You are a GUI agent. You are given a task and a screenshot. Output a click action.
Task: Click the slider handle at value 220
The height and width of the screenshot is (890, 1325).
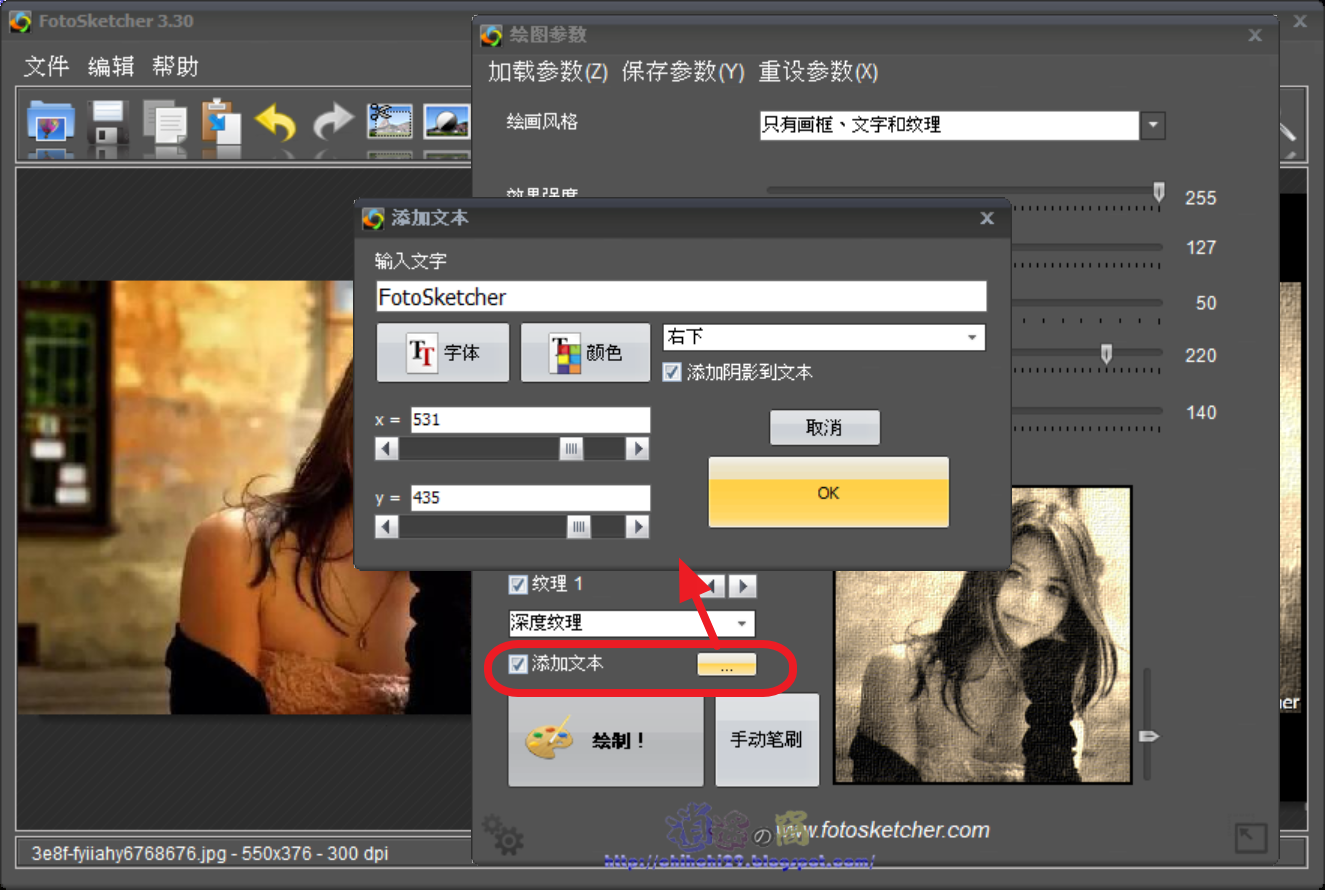point(1106,354)
